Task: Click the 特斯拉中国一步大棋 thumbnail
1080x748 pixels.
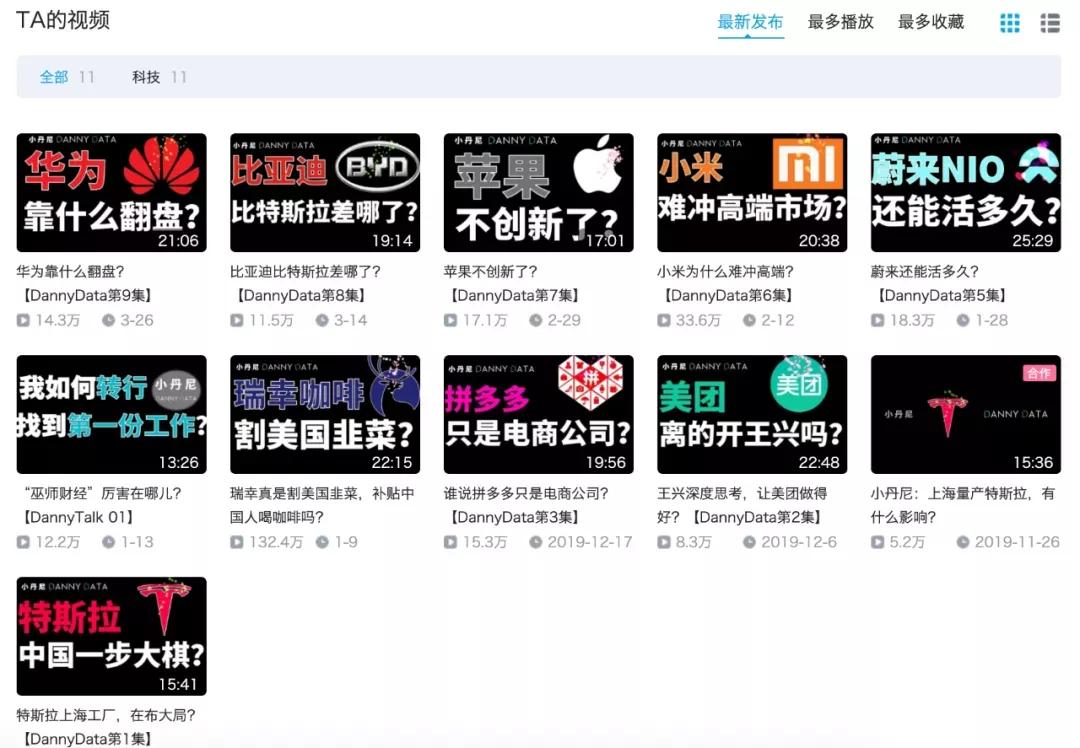Action: (111, 637)
